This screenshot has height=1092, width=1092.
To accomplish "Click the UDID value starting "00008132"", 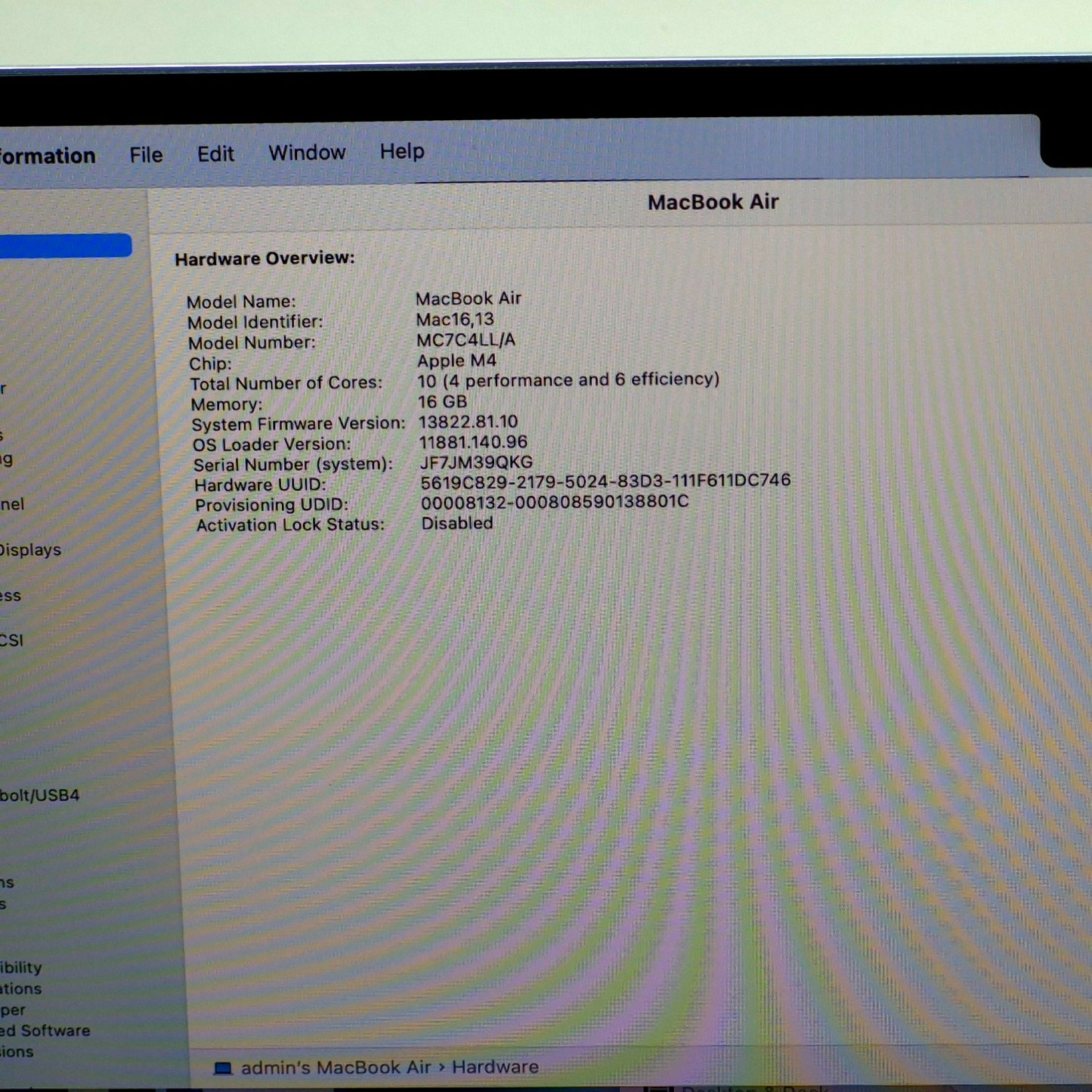I will (x=555, y=502).
